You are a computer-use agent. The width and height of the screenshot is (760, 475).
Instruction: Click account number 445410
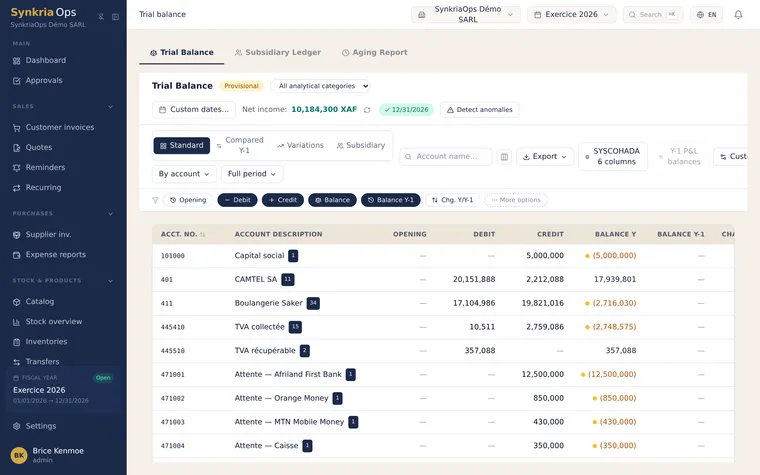pyautogui.click(x=173, y=327)
